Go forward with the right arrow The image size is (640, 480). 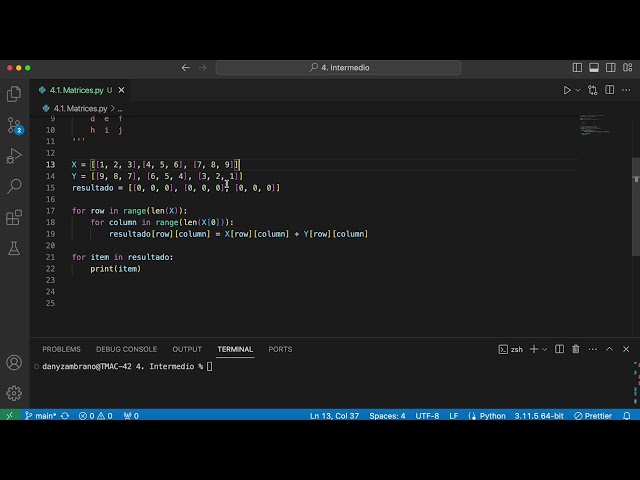coord(202,68)
